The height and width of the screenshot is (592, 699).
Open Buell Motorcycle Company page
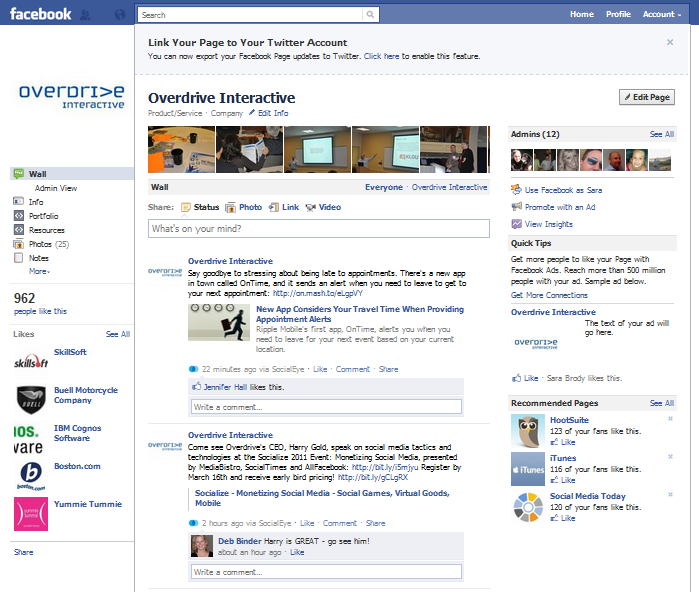(86, 395)
